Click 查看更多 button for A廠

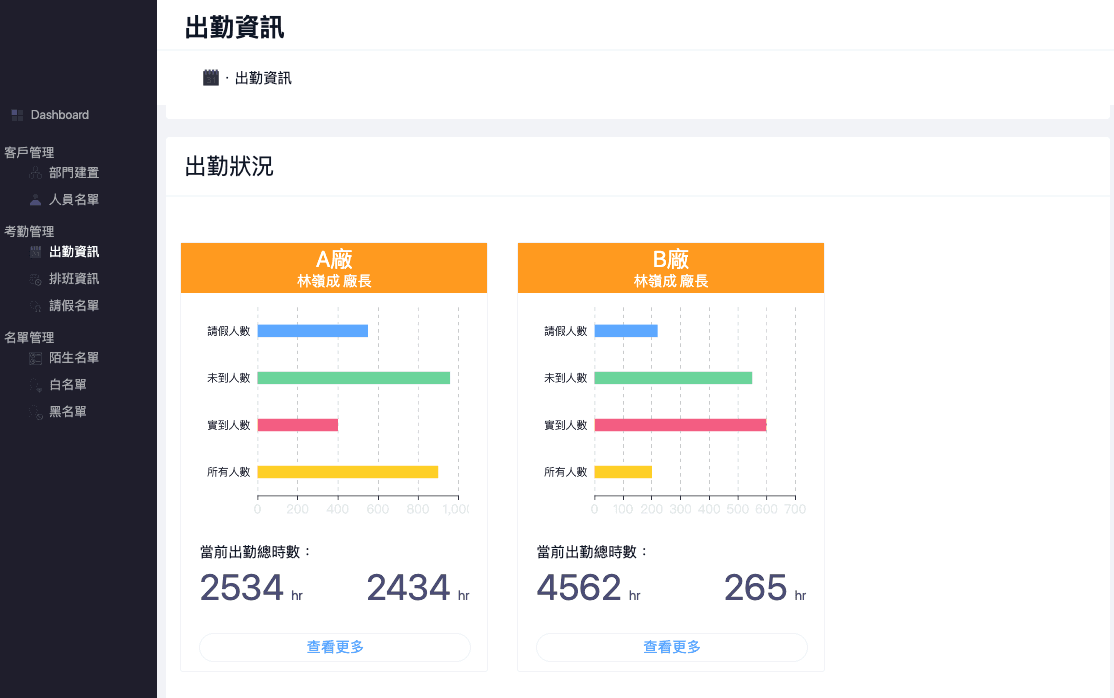point(335,648)
